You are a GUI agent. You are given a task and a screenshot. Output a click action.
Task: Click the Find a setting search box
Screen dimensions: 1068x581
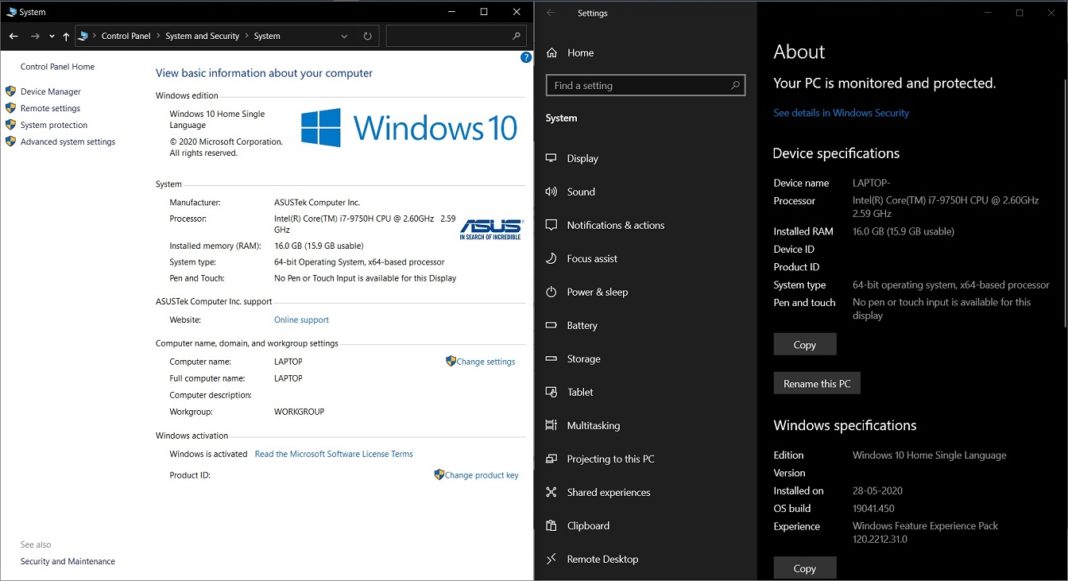pyautogui.click(x=645, y=85)
